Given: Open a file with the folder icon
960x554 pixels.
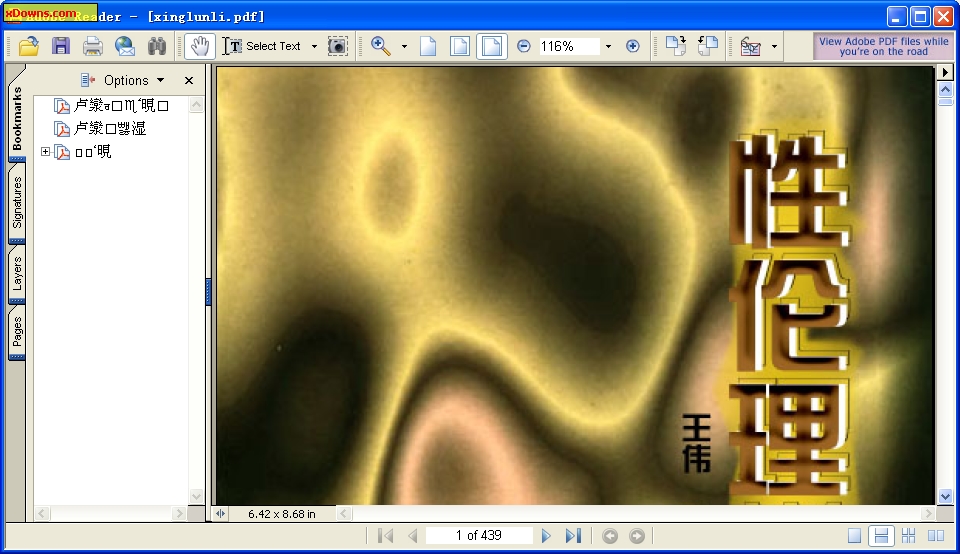Looking at the screenshot, I should 29,46.
